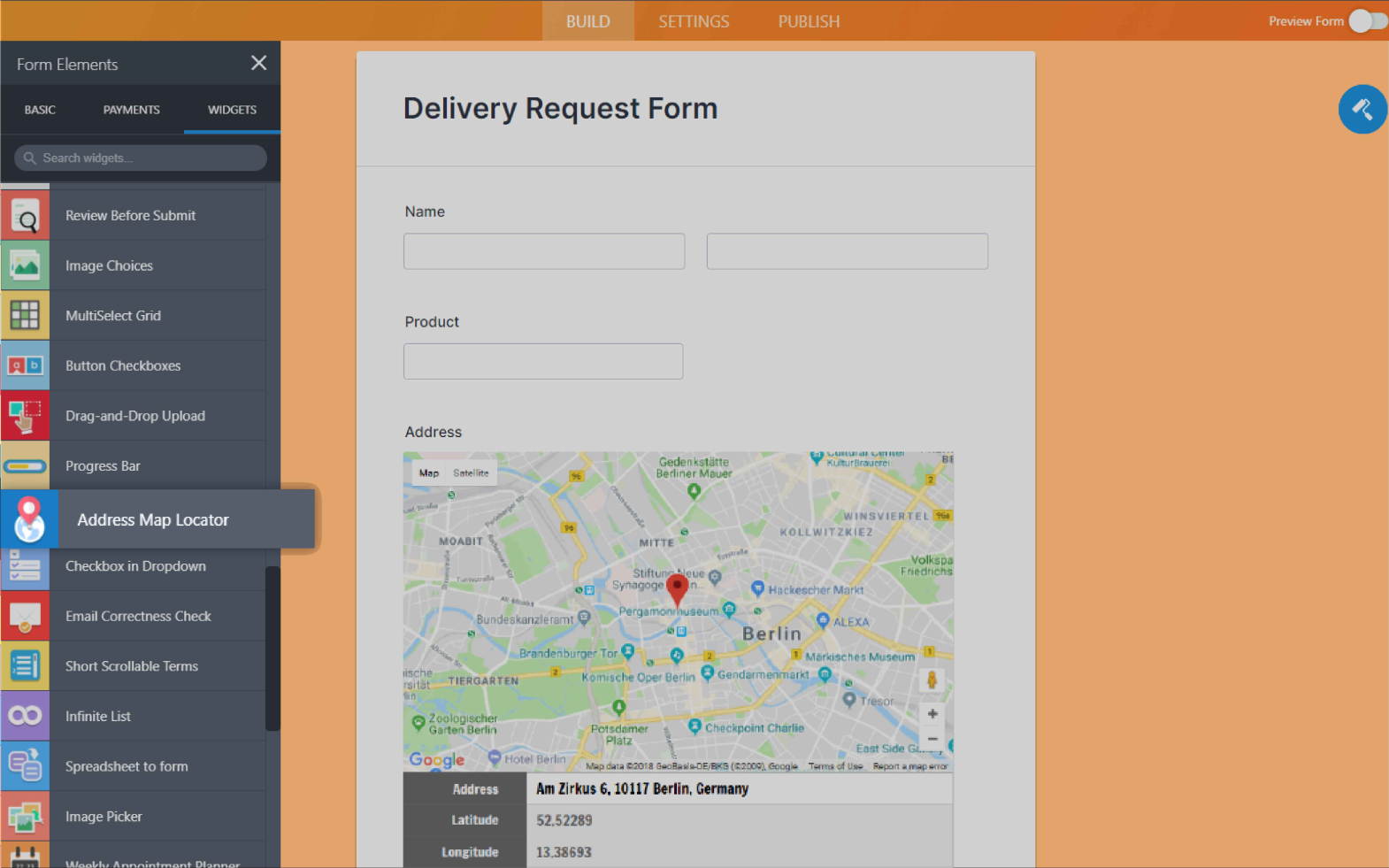This screenshot has width=1389, height=868.
Task: Close the Form Elements panel
Action: point(258,64)
